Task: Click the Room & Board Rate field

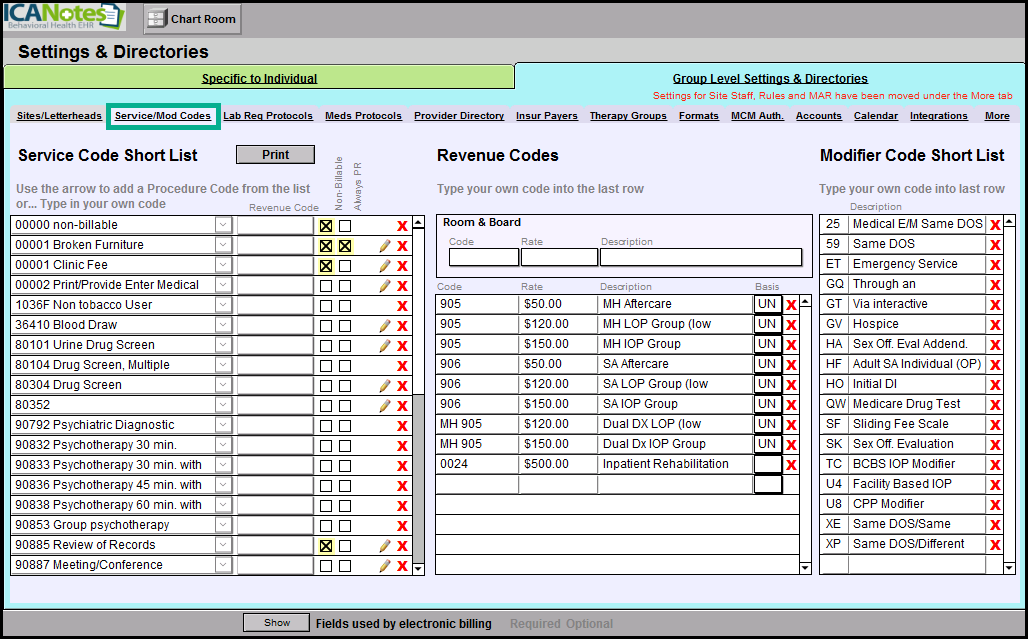Action: pyautogui.click(x=559, y=258)
